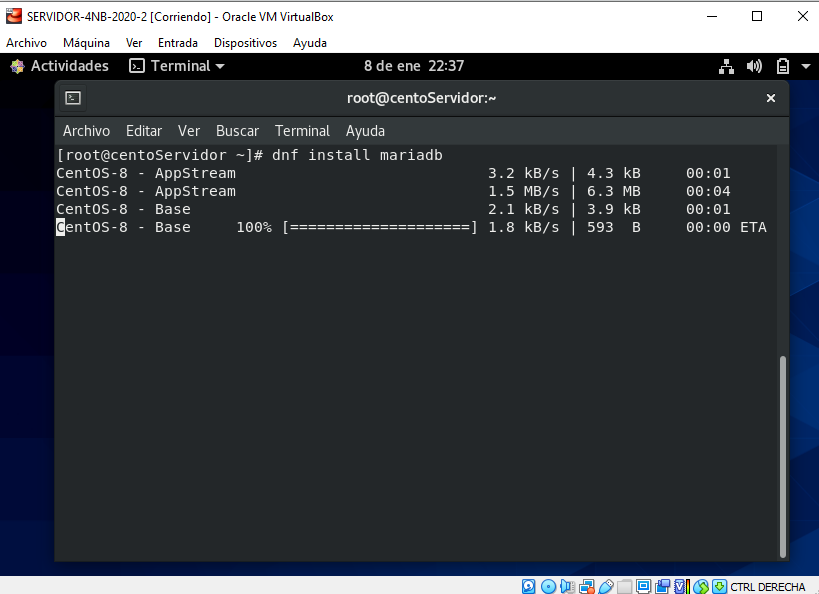Screen dimensions: 819x594
Task: Toggle mouse pointer integration in status bar
Action: [x=701, y=585]
